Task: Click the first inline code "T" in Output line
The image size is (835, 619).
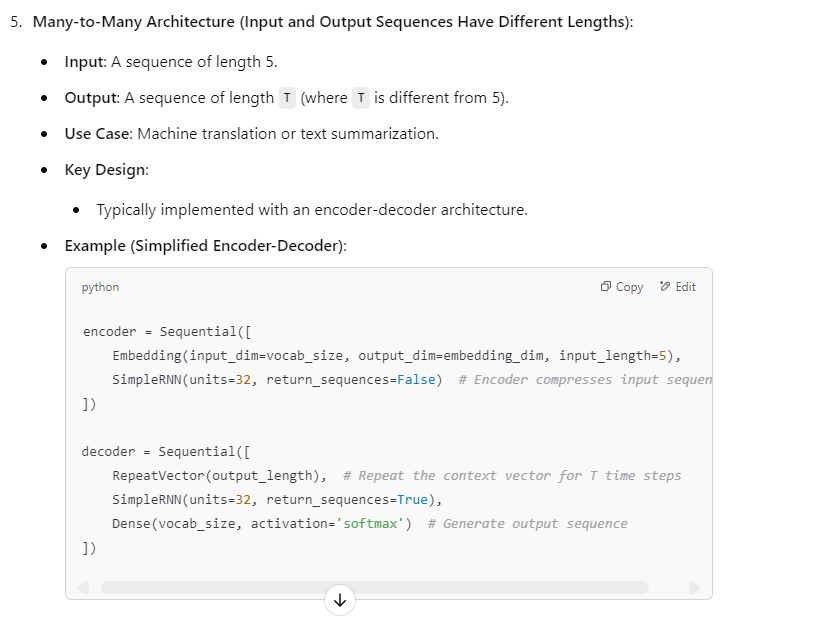Action: tap(288, 98)
